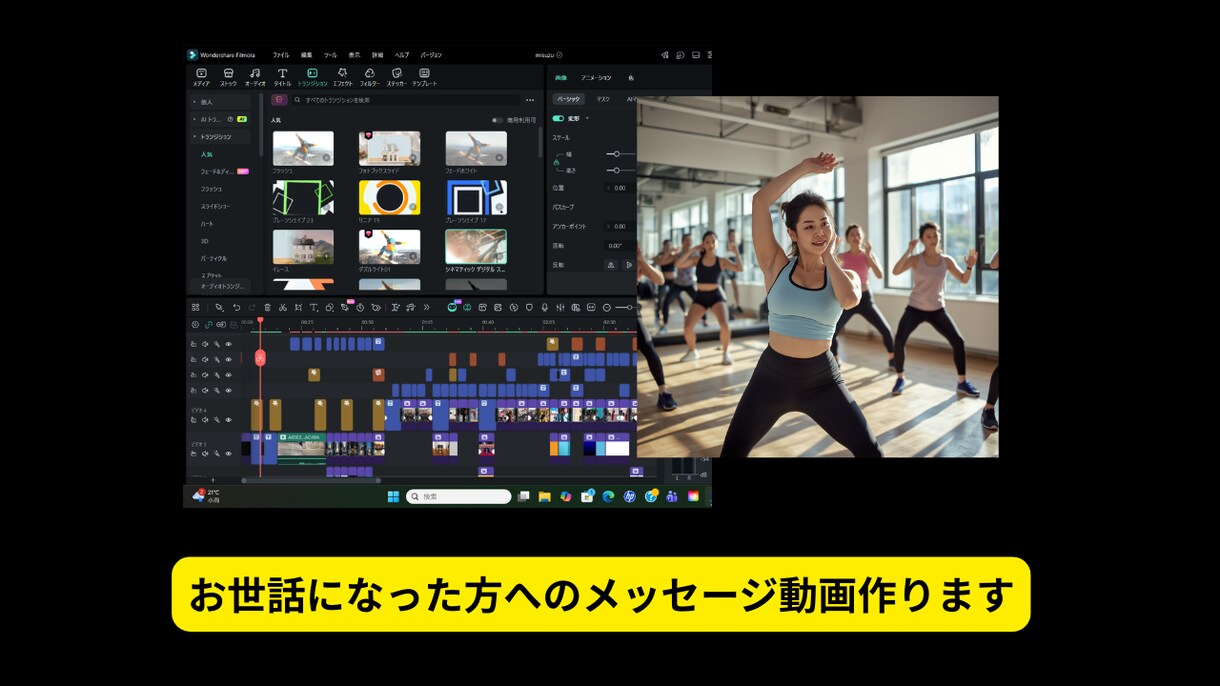
Task: Open the メディア tab in Filmora
Action: tap(201, 77)
